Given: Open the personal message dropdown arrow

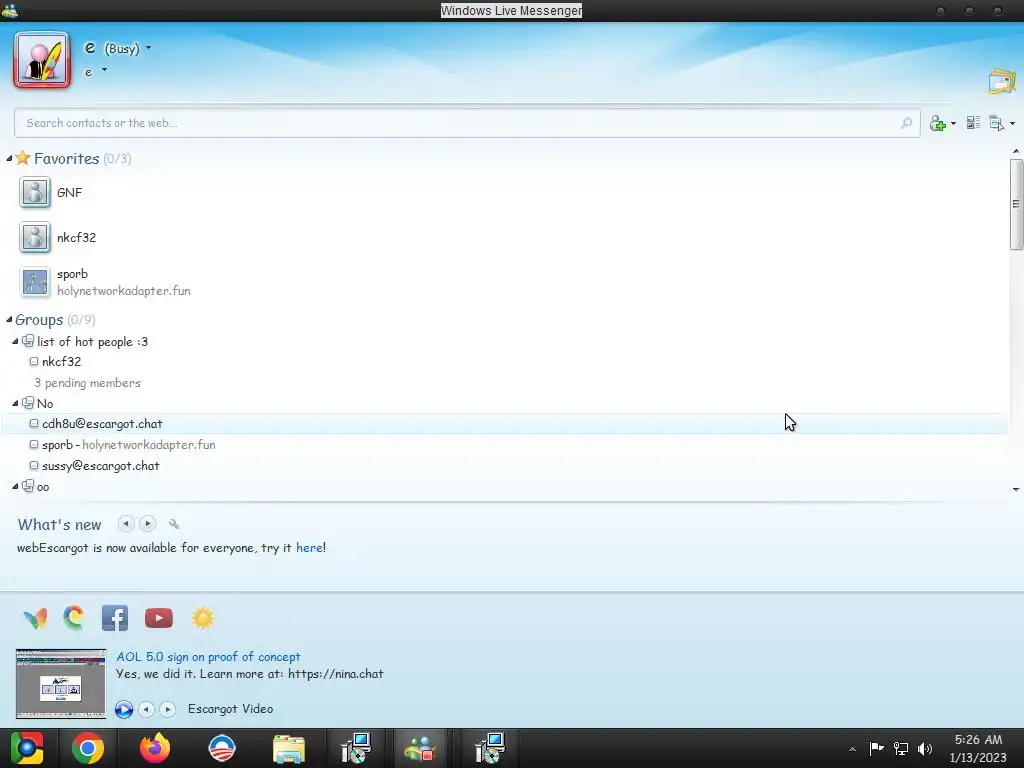Looking at the screenshot, I should (104, 69).
